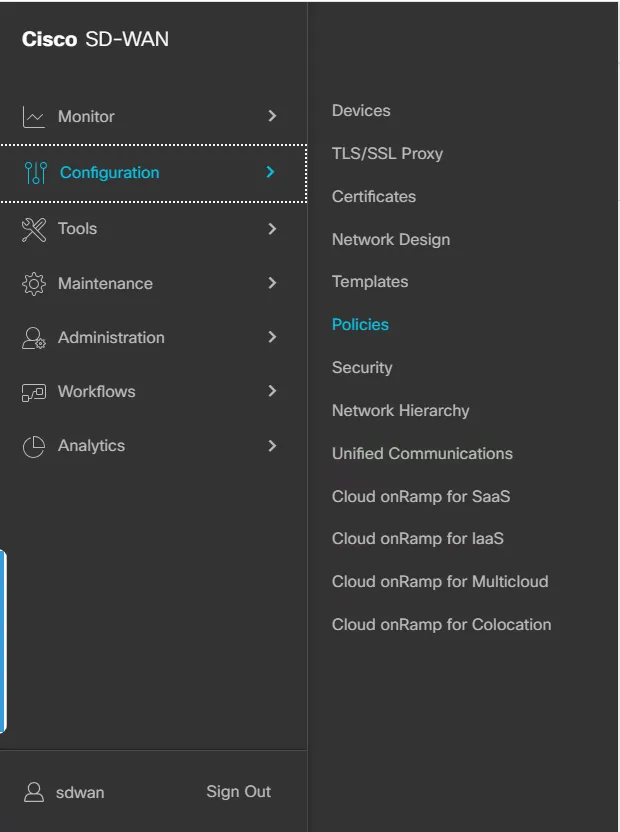Expand the Monitor menu chevron
620x832 pixels.
coord(272,117)
